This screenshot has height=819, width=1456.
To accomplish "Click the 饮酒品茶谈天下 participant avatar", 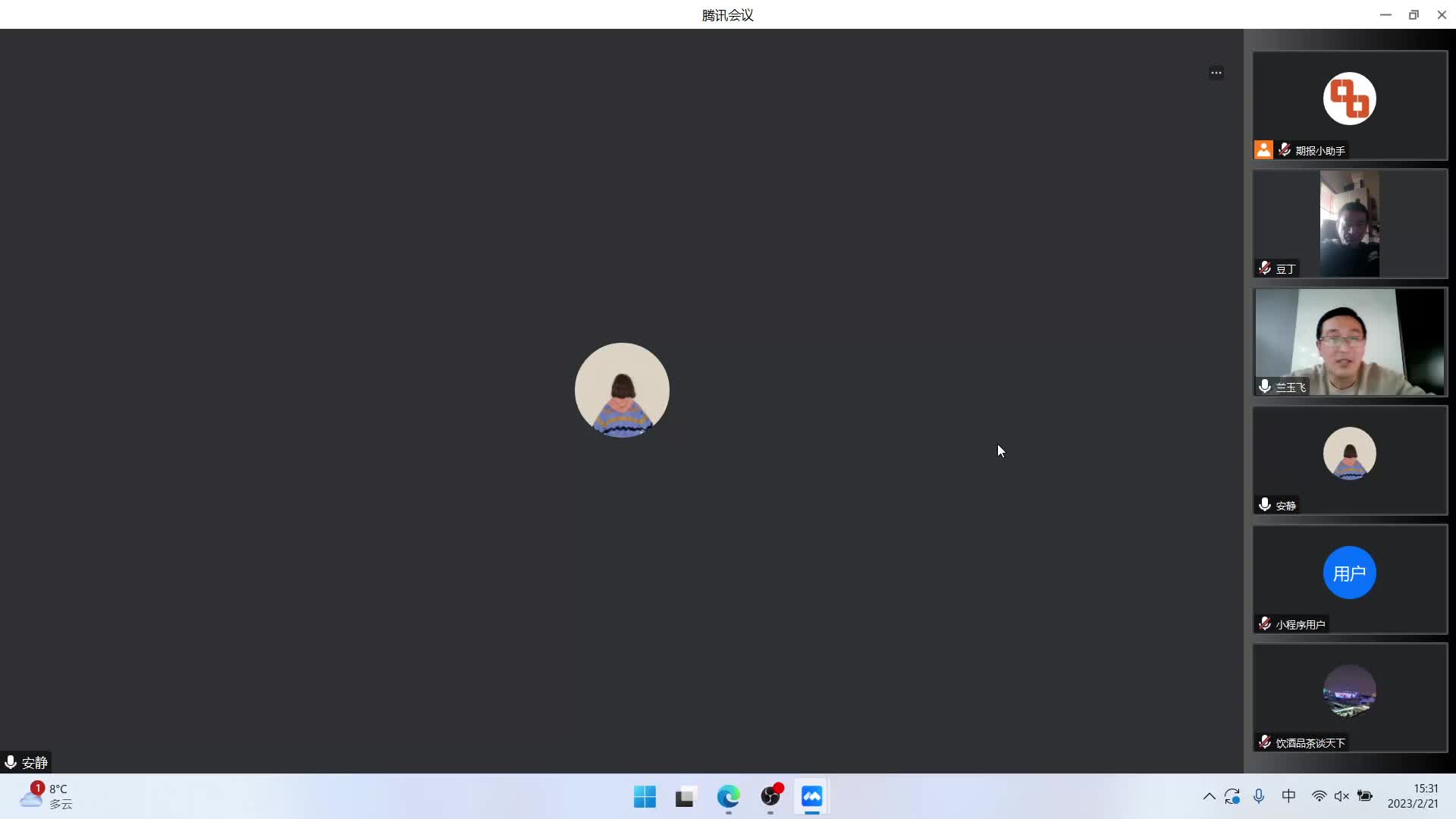I will 1349,691.
